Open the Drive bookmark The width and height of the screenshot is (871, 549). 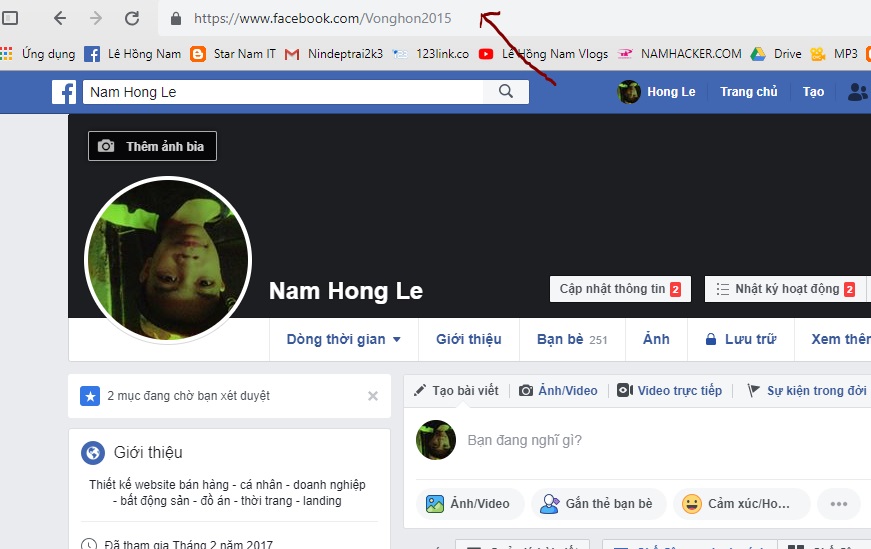(x=776, y=54)
